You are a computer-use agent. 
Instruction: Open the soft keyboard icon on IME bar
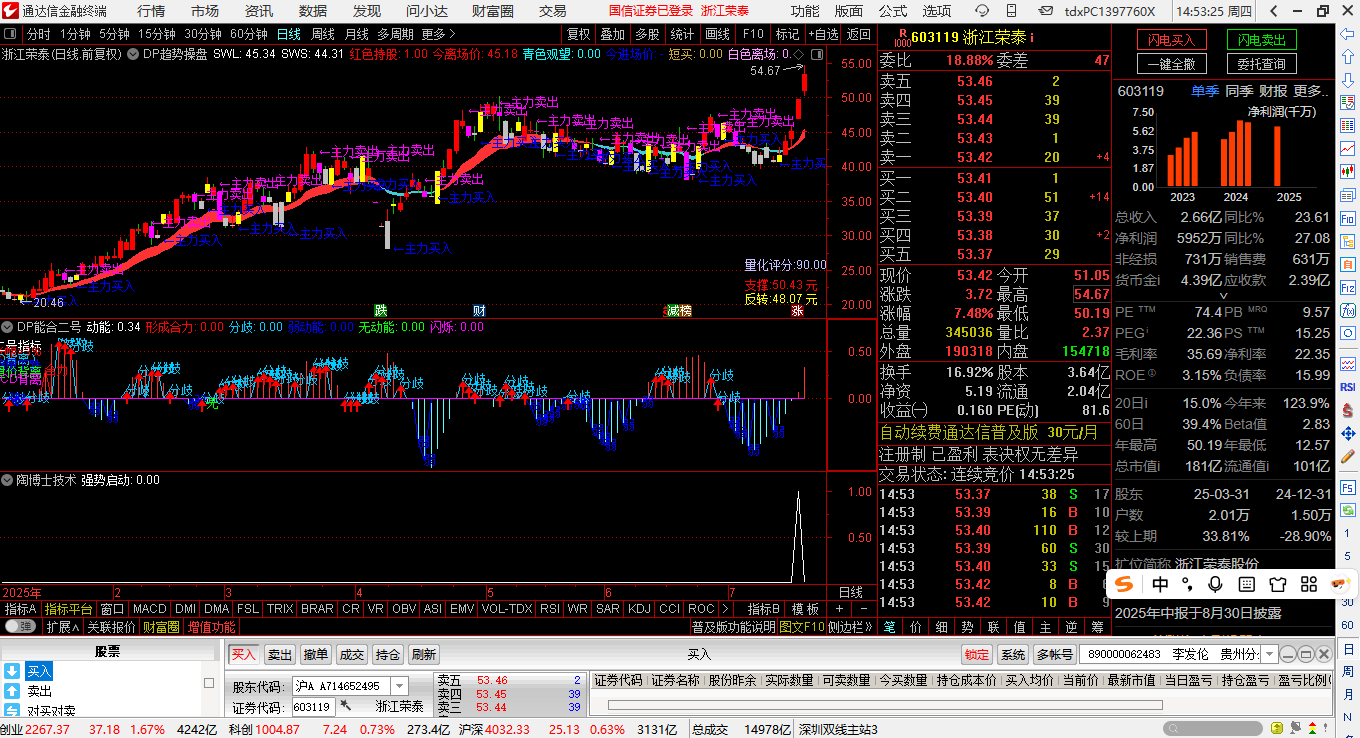click(x=1247, y=584)
